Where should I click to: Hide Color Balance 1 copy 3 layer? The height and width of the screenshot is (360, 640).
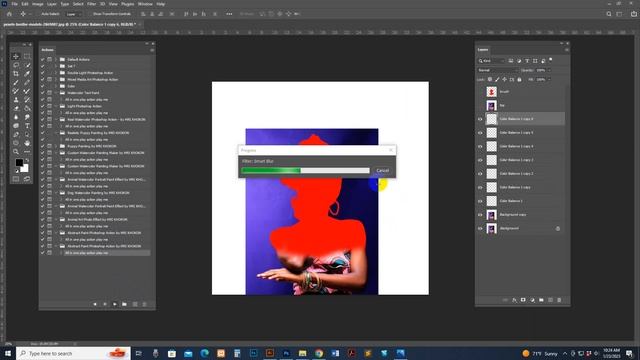click(x=480, y=160)
